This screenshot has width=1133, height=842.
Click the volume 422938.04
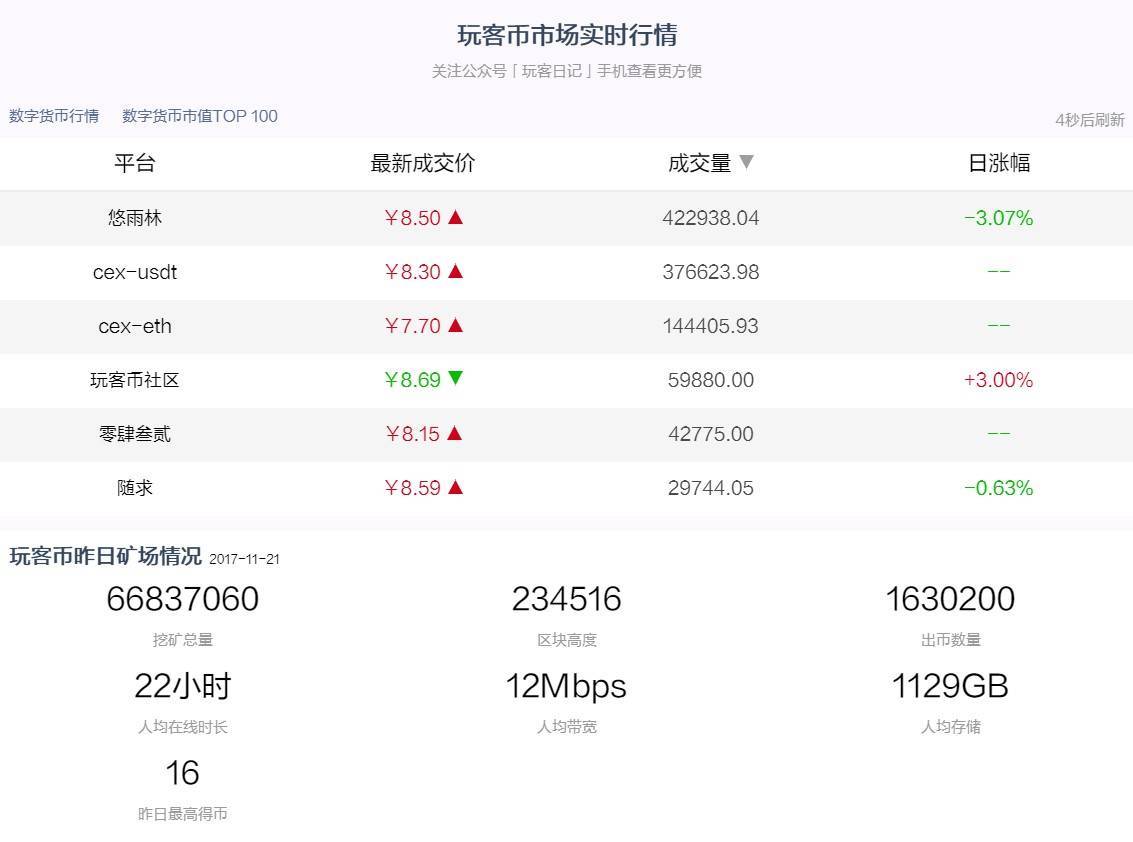point(711,218)
